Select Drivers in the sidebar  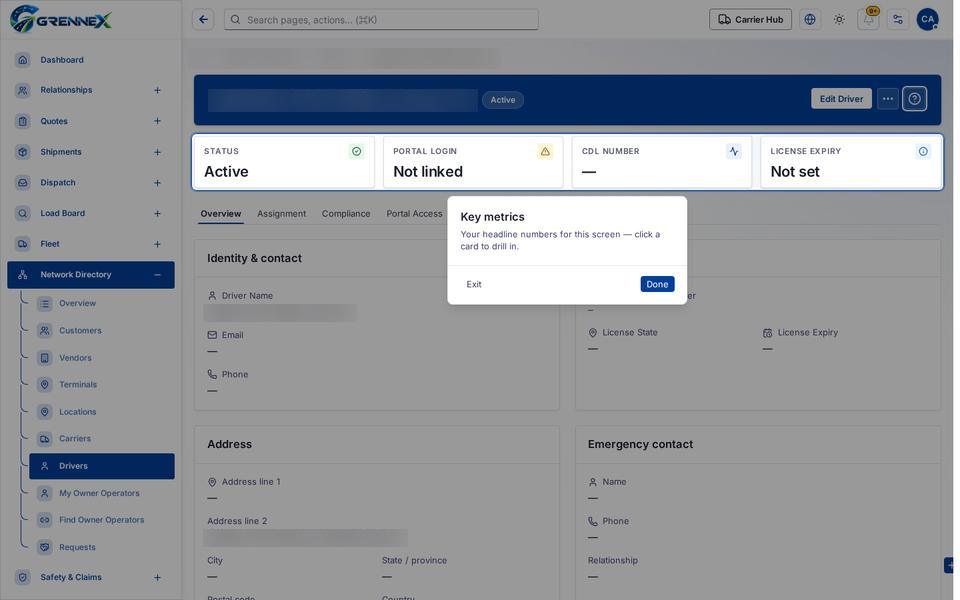pyautogui.click(x=102, y=466)
